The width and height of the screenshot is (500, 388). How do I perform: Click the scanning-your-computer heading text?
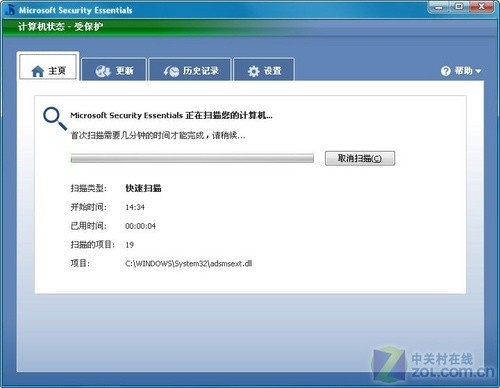[171, 115]
